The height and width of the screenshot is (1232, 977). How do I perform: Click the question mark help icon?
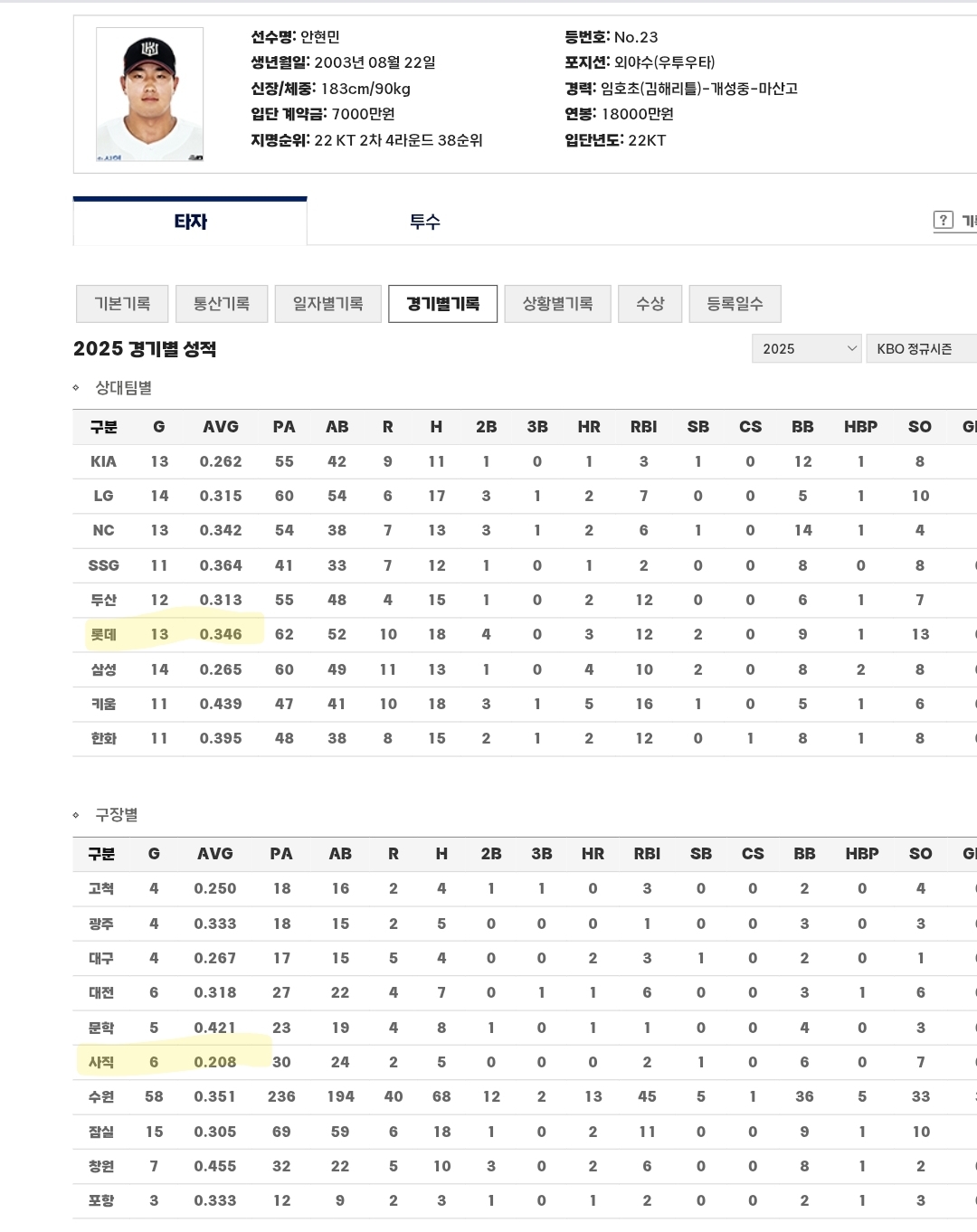click(943, 220)
